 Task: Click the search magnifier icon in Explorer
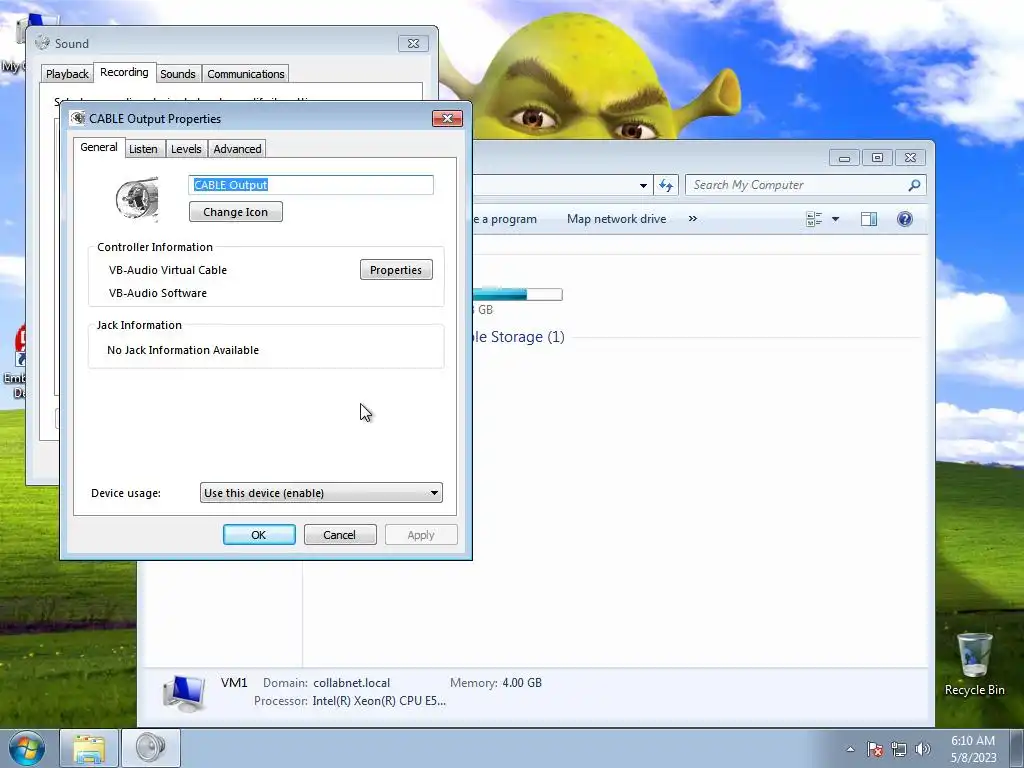tap(914, 185)
